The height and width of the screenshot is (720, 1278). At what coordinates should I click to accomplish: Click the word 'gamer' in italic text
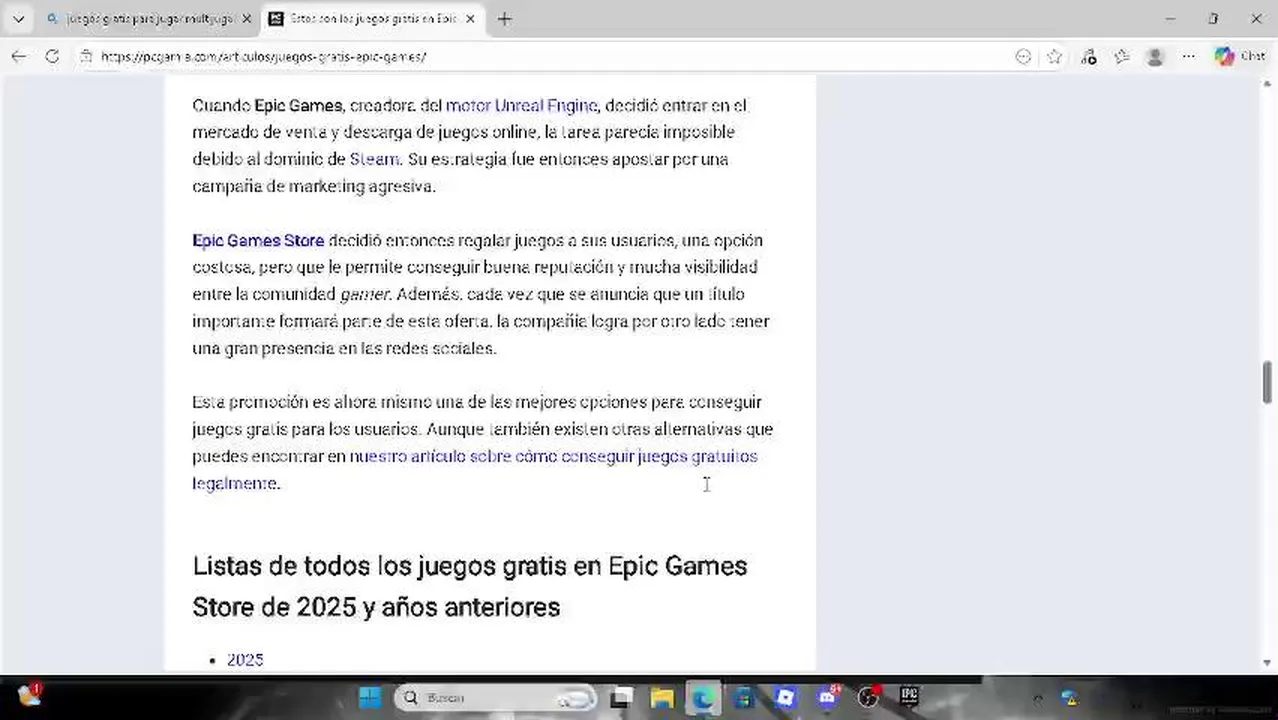click(x=364, y=294)
